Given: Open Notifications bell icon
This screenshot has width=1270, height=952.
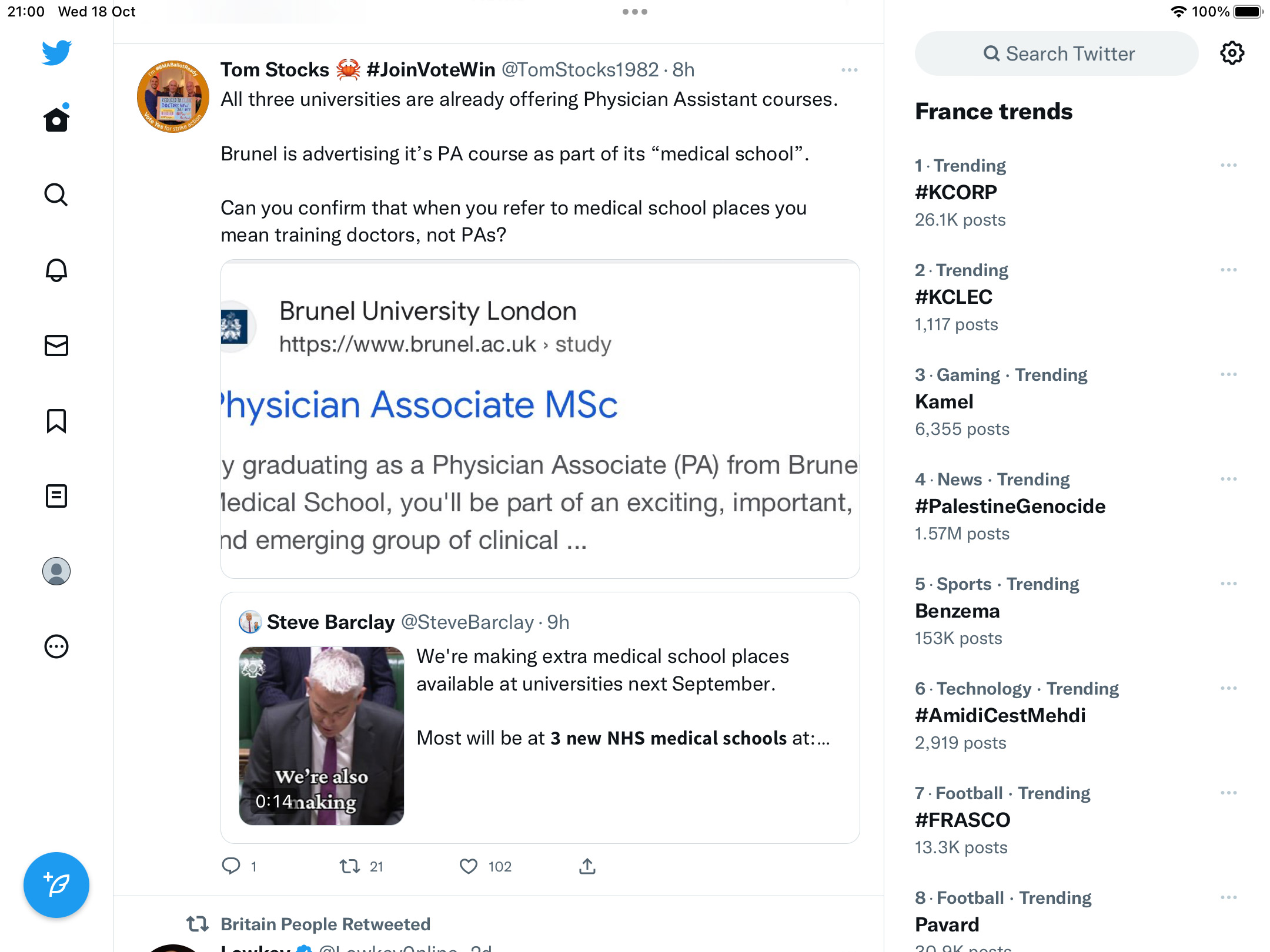Looking at the screenshot, I should coord(56,270).
